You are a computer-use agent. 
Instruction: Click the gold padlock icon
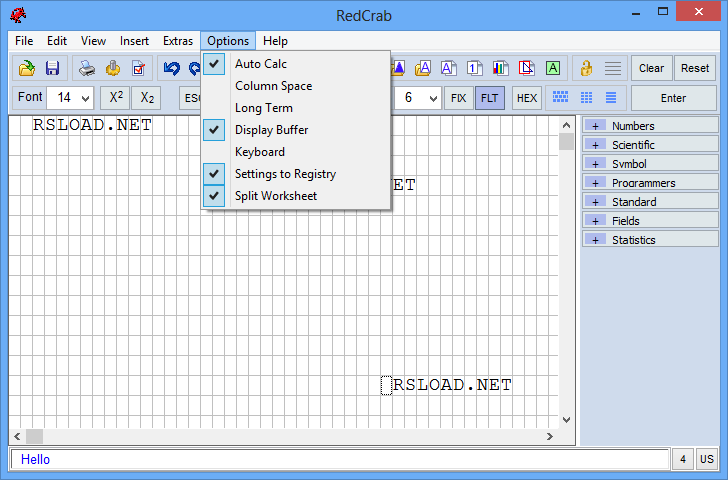[x=586, y=68]
